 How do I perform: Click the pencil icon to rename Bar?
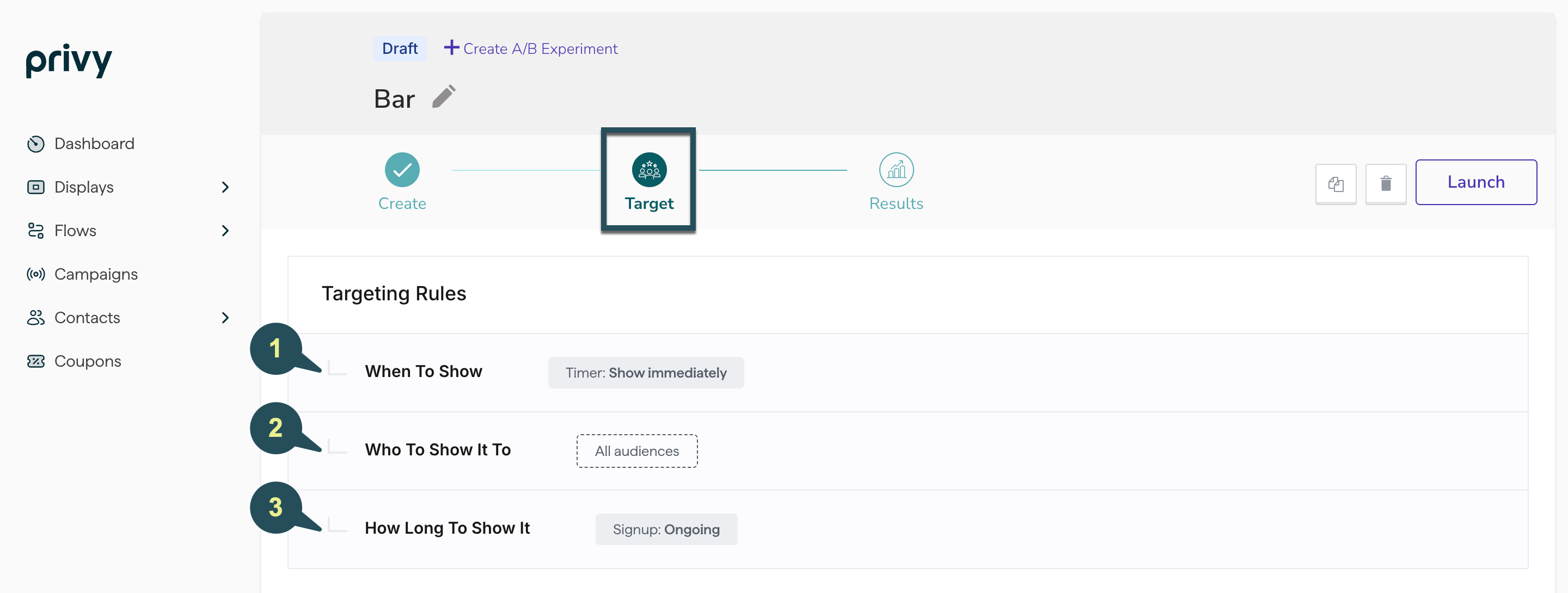444,97
